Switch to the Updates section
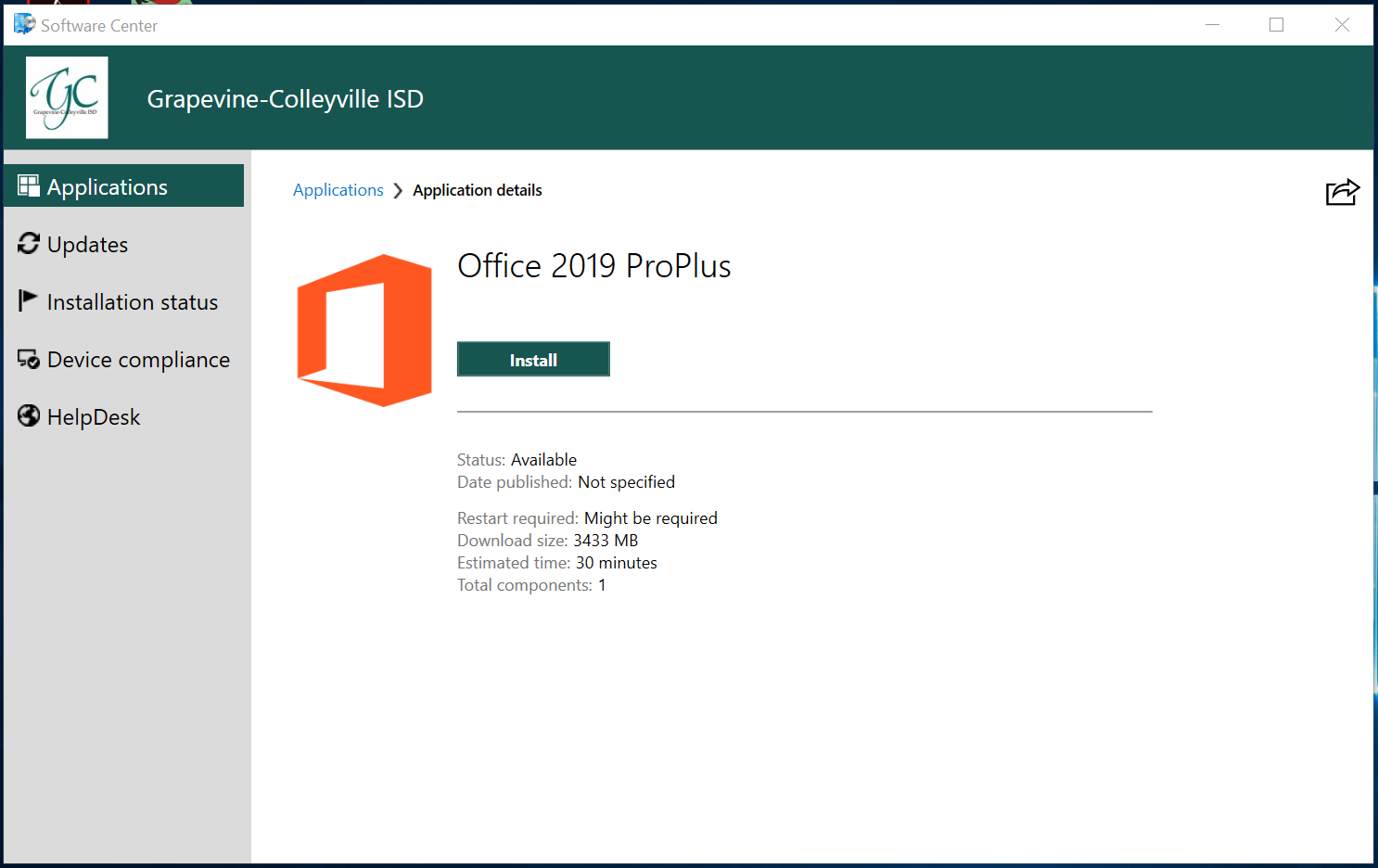 point(87,244)
